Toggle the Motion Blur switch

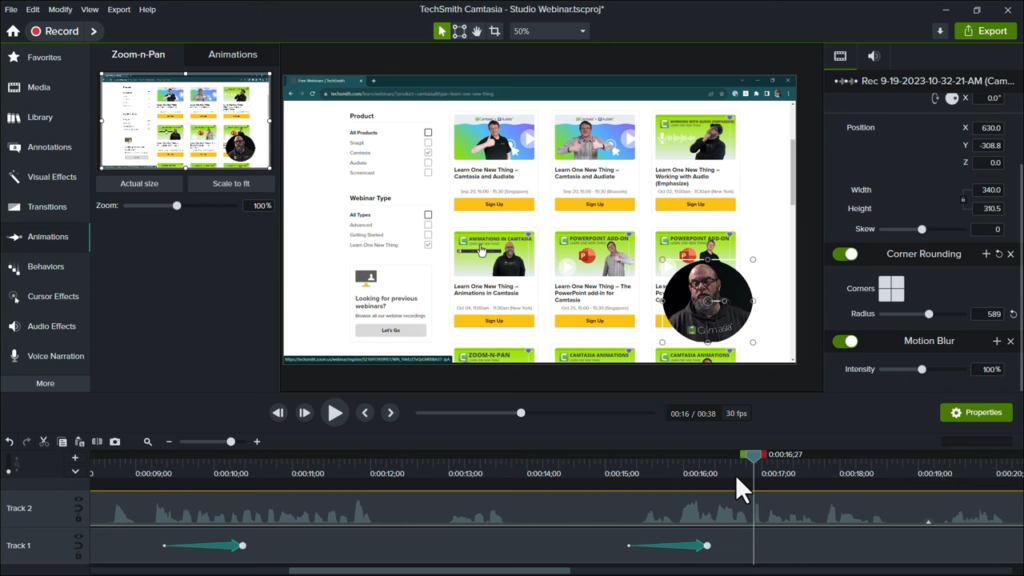845,341
